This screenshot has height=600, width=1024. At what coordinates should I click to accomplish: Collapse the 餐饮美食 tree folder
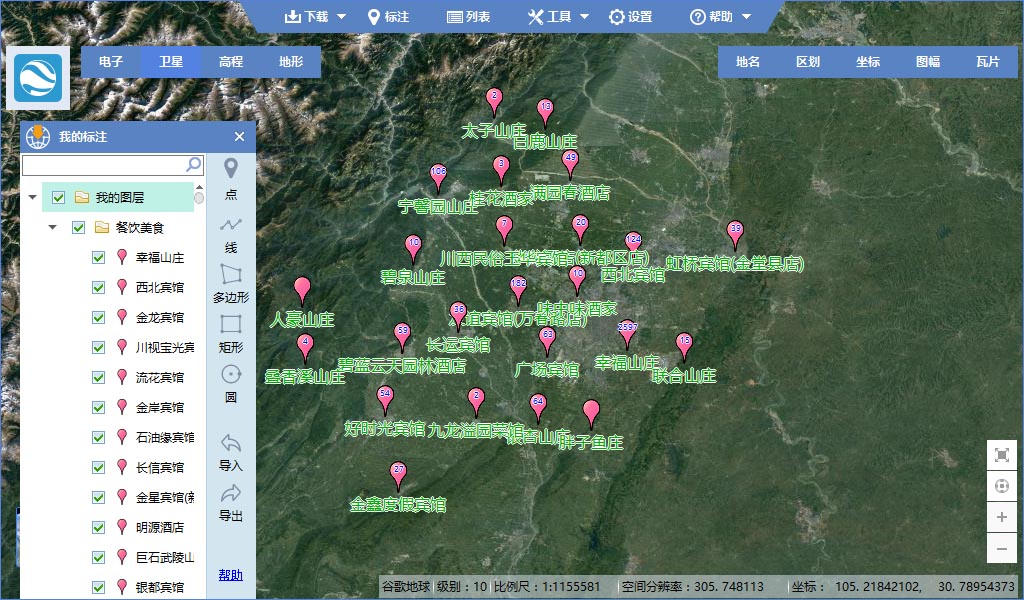tap(53, 228)
